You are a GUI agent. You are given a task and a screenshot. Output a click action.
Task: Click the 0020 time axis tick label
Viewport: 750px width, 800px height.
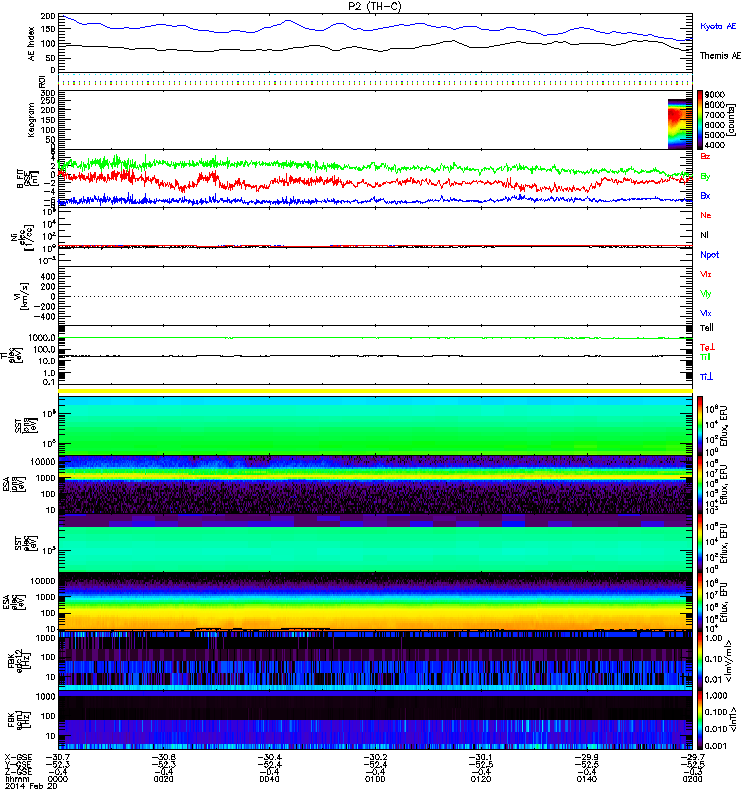pyautogui.click(x=164, y=779)
